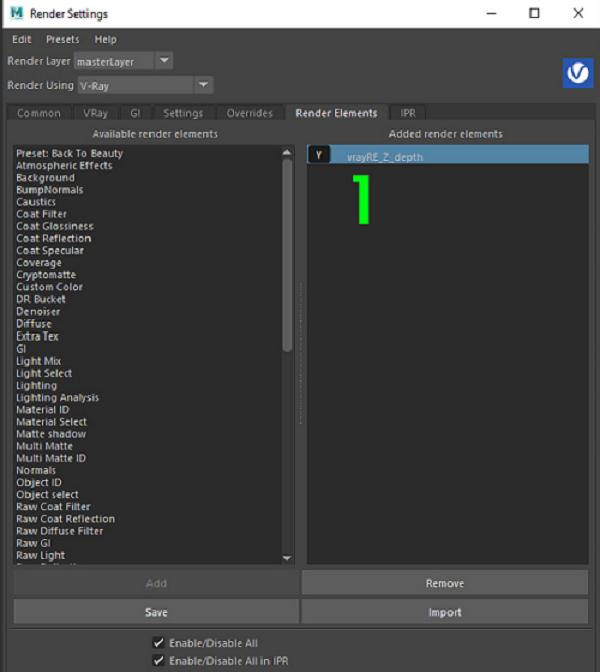This screenshot has width=600, height=672.
Task: Select Cryptomatte in available render elements
Action: tap(46, 275)
